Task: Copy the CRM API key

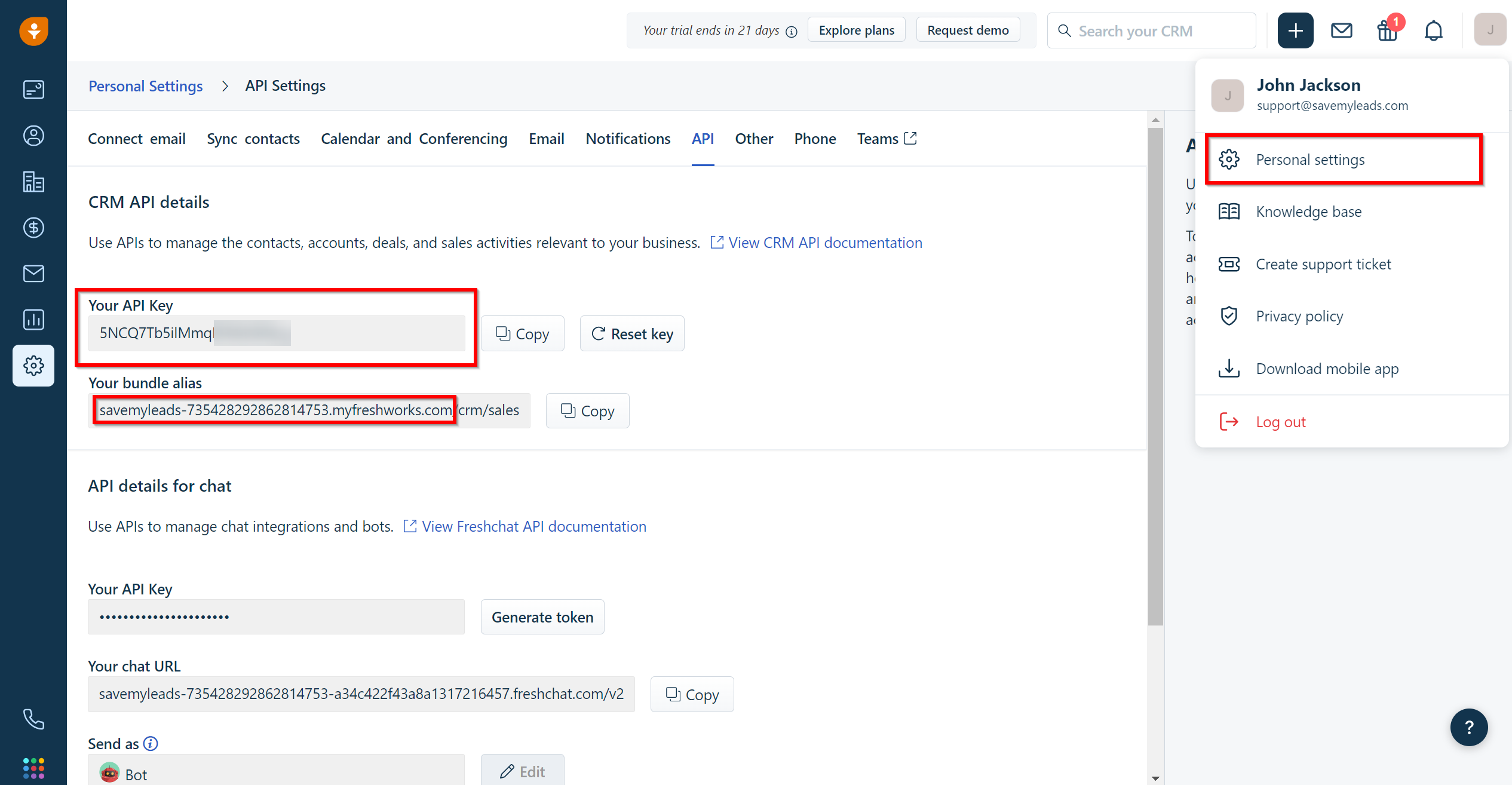Action: pos(523,333)
